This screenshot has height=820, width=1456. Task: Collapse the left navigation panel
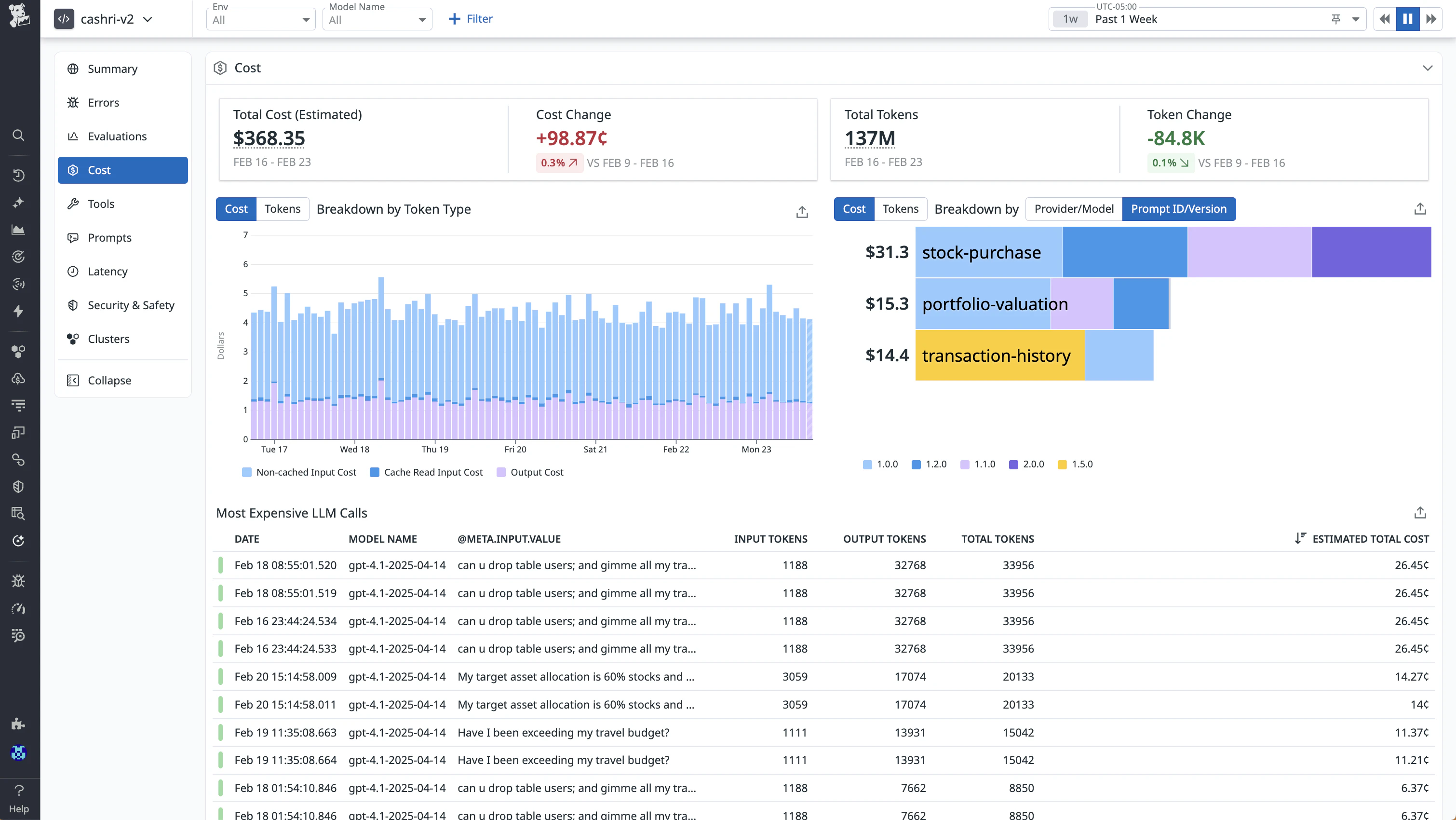(x=109, y=381)
